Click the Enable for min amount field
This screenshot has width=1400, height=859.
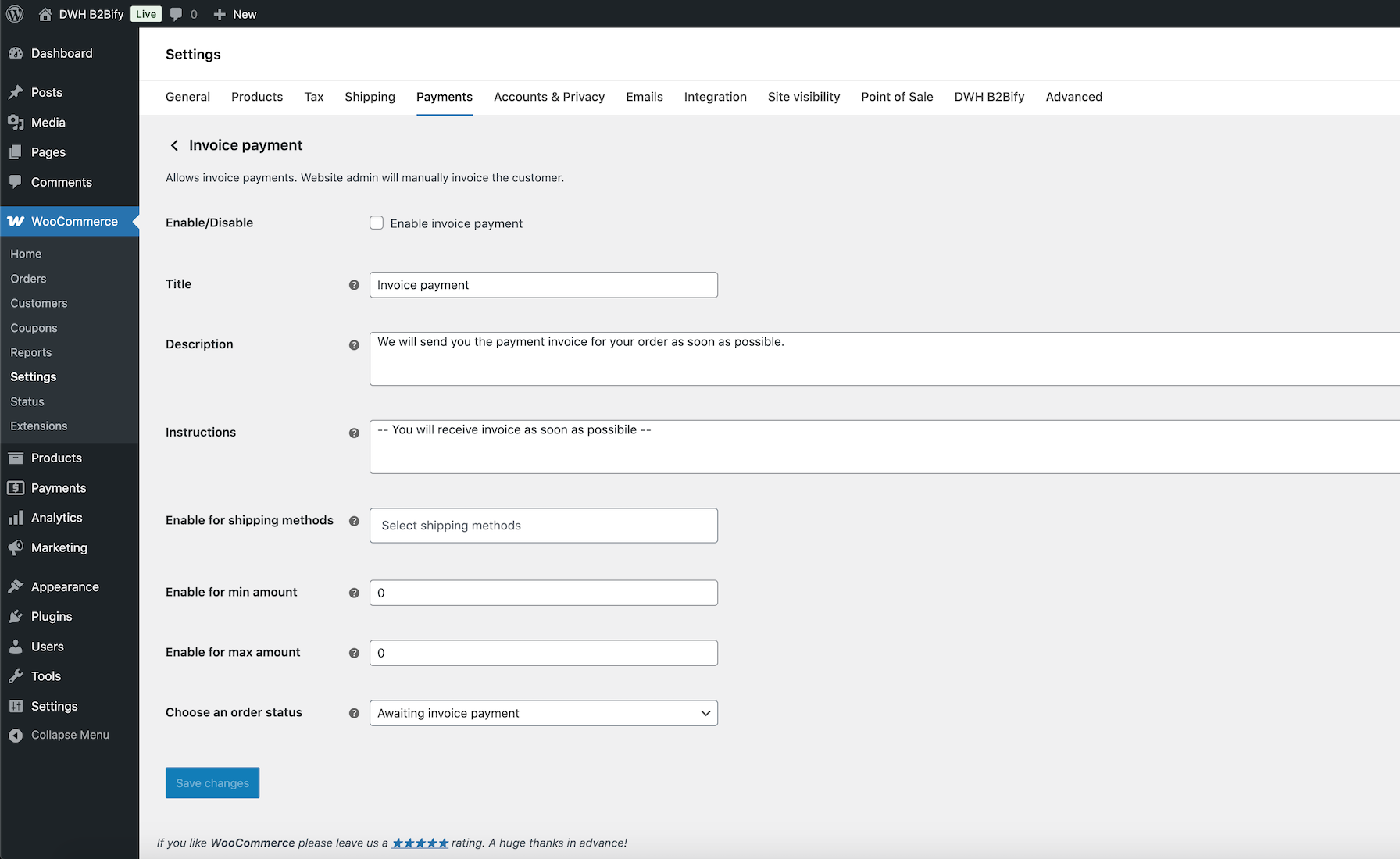[544, 593]
